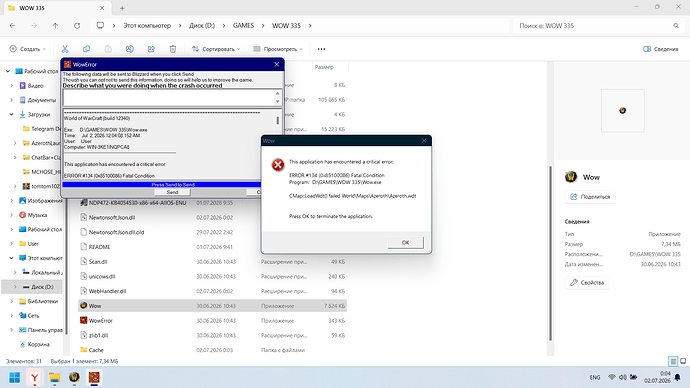Click the Share icon in Explorer toolbar
This screenshot has width=690, height=388.
[151, 49]
